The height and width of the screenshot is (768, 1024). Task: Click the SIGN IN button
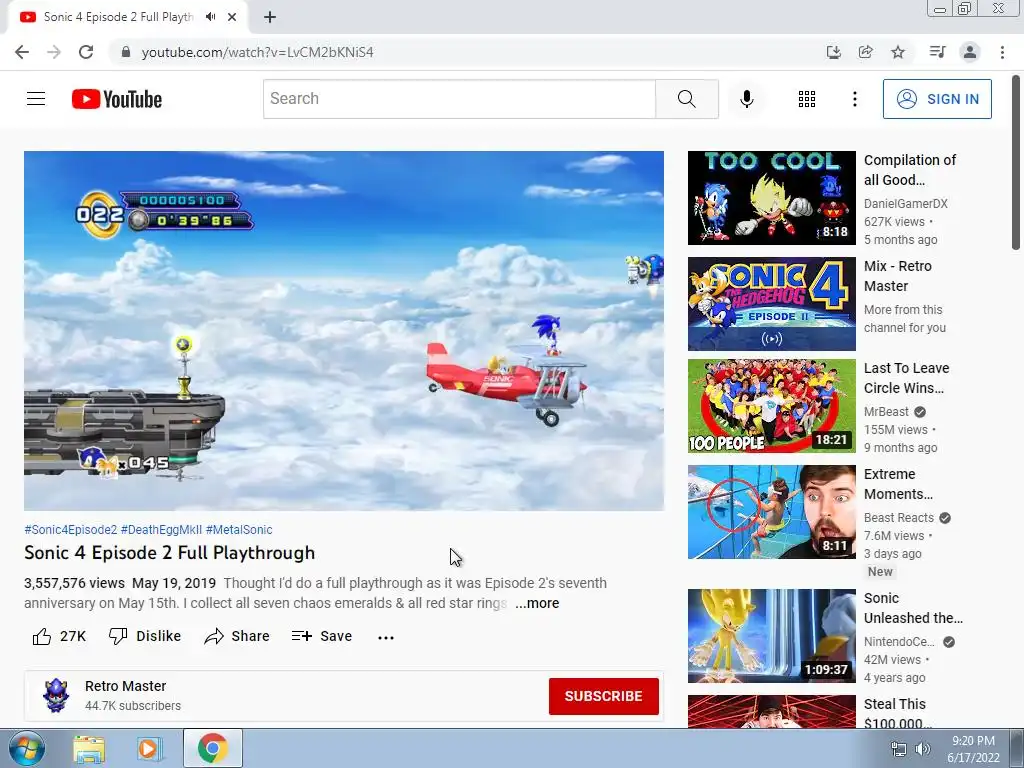tap(937, 99)
